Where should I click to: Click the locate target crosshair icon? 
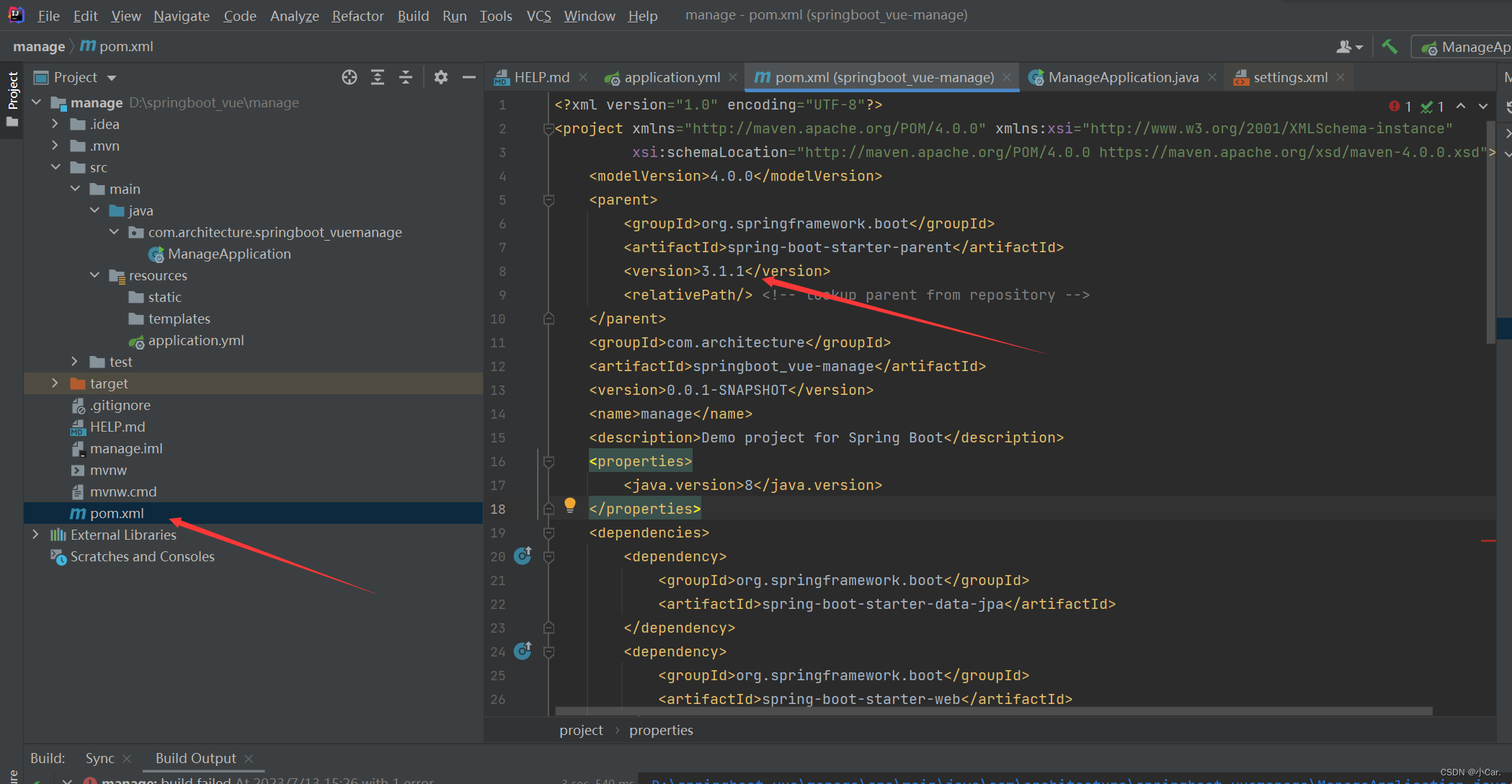[x=350, y=77]
